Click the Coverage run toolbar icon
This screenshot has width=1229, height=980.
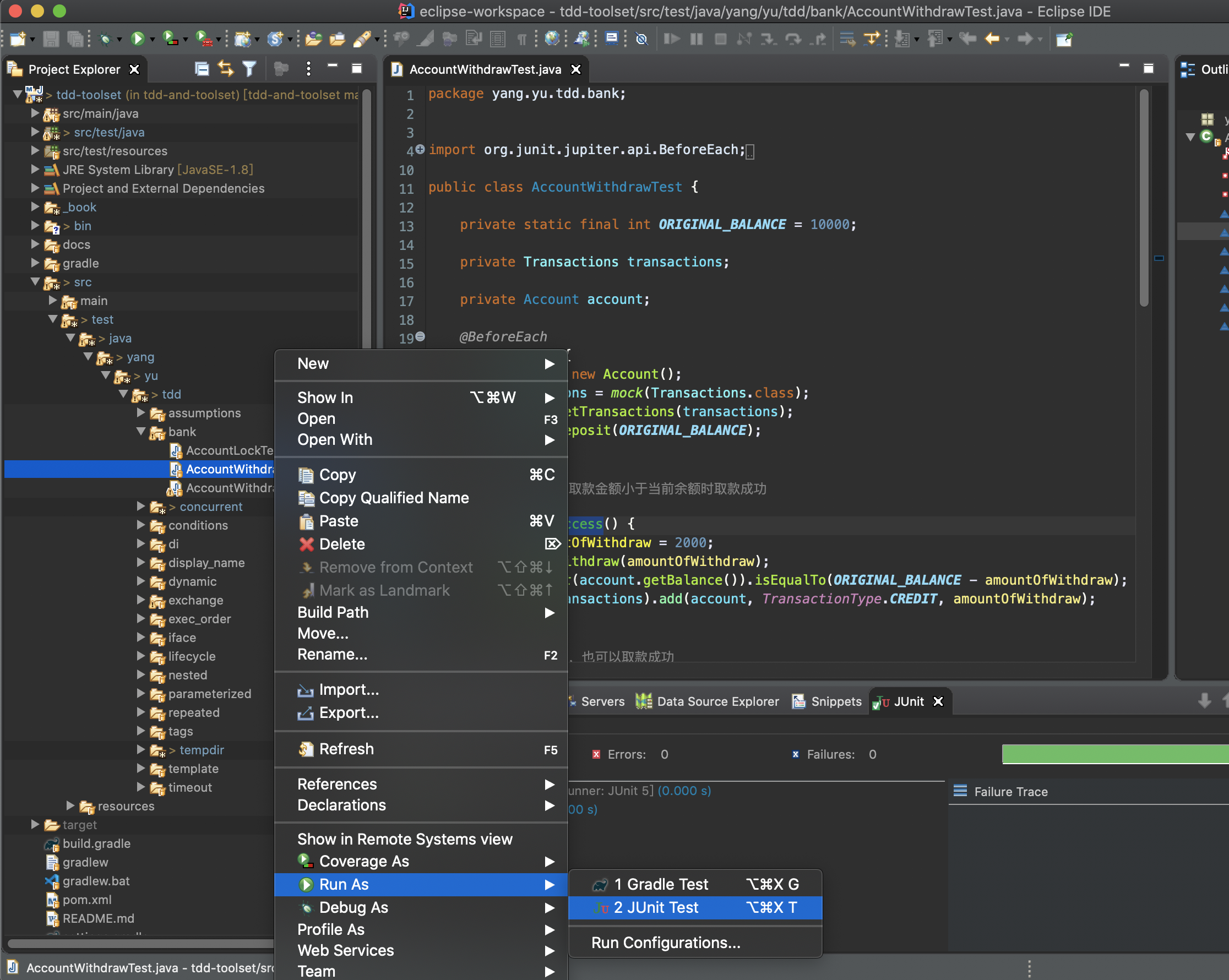[x=170, y=39]
